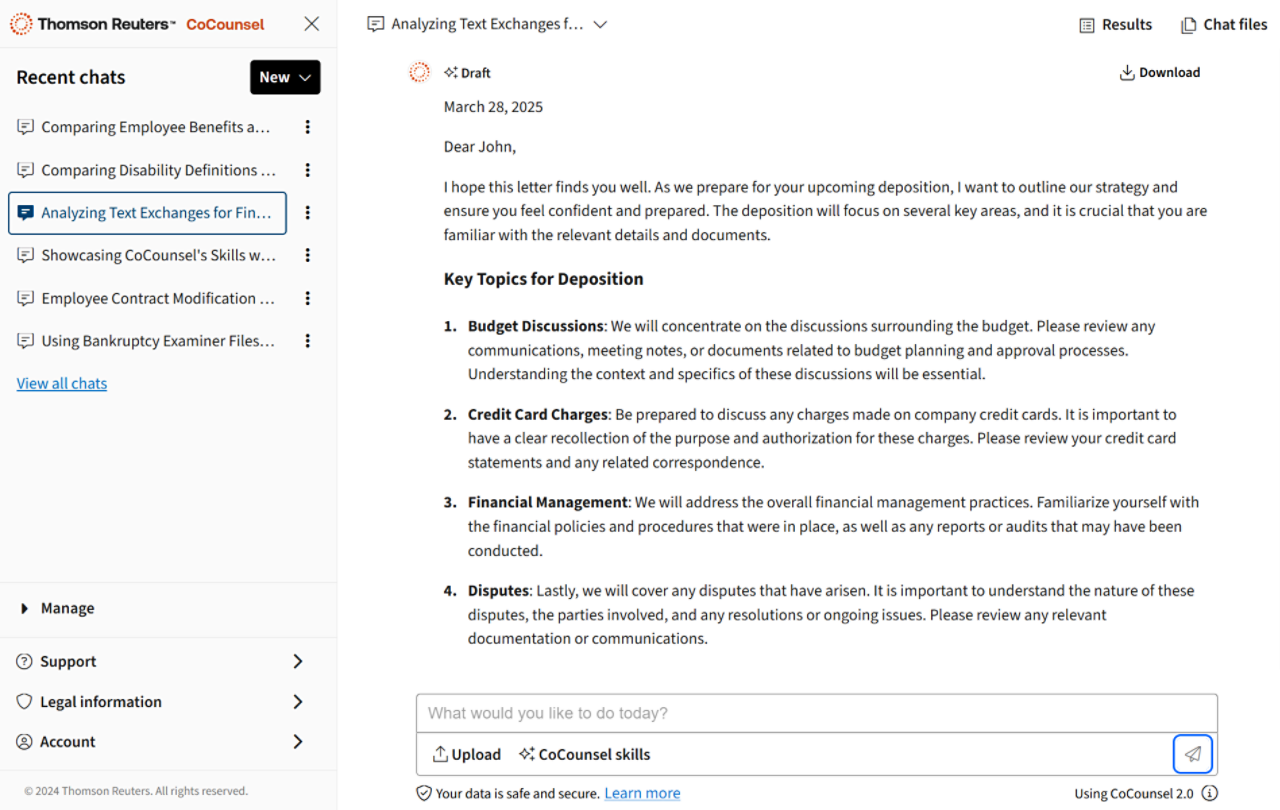Download the draft letter
This screenshot has width=1280, height=810.
click(x=1160, y=72)
